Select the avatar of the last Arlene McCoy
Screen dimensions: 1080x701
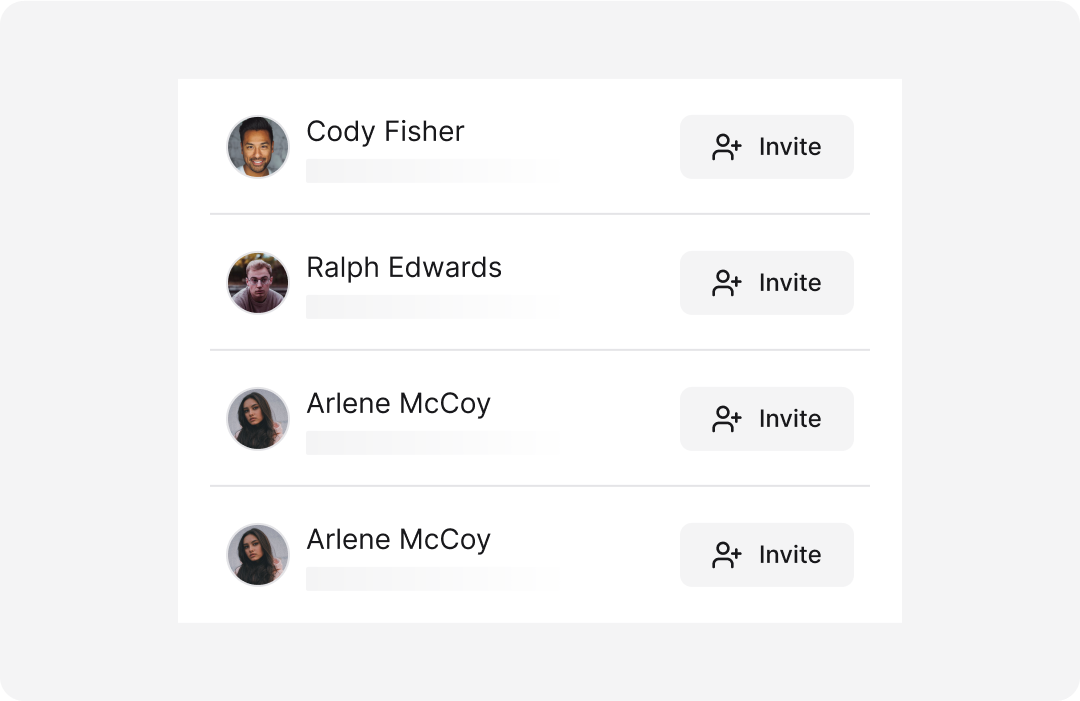click(x=258, y=555)
